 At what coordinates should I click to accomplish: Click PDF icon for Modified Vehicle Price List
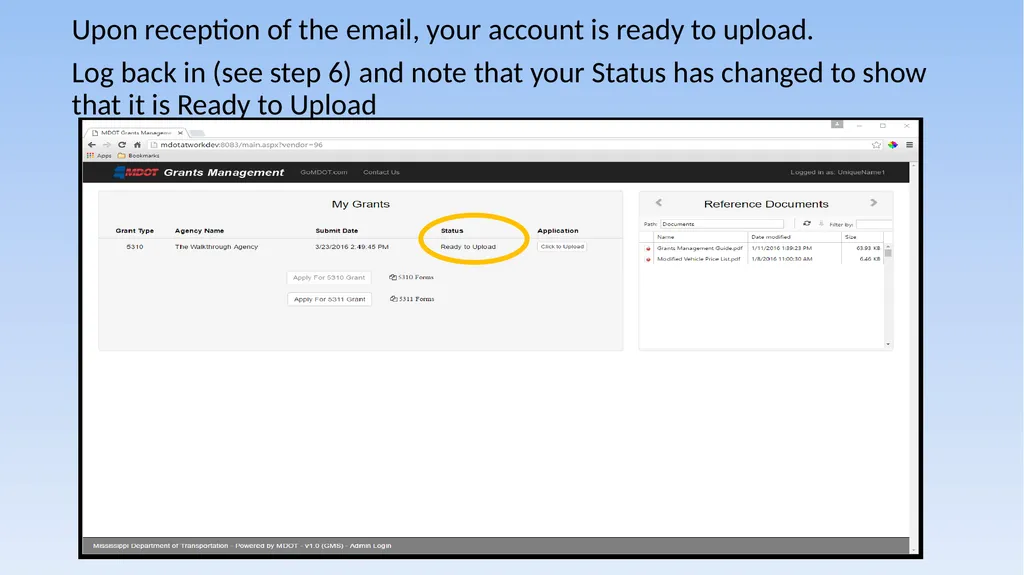click(648, 259)
